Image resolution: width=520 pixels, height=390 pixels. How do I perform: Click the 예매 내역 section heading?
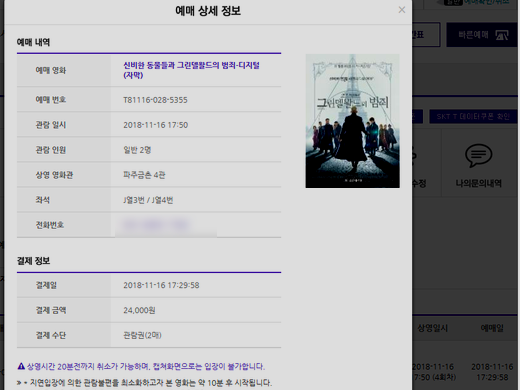click(33, 42)
